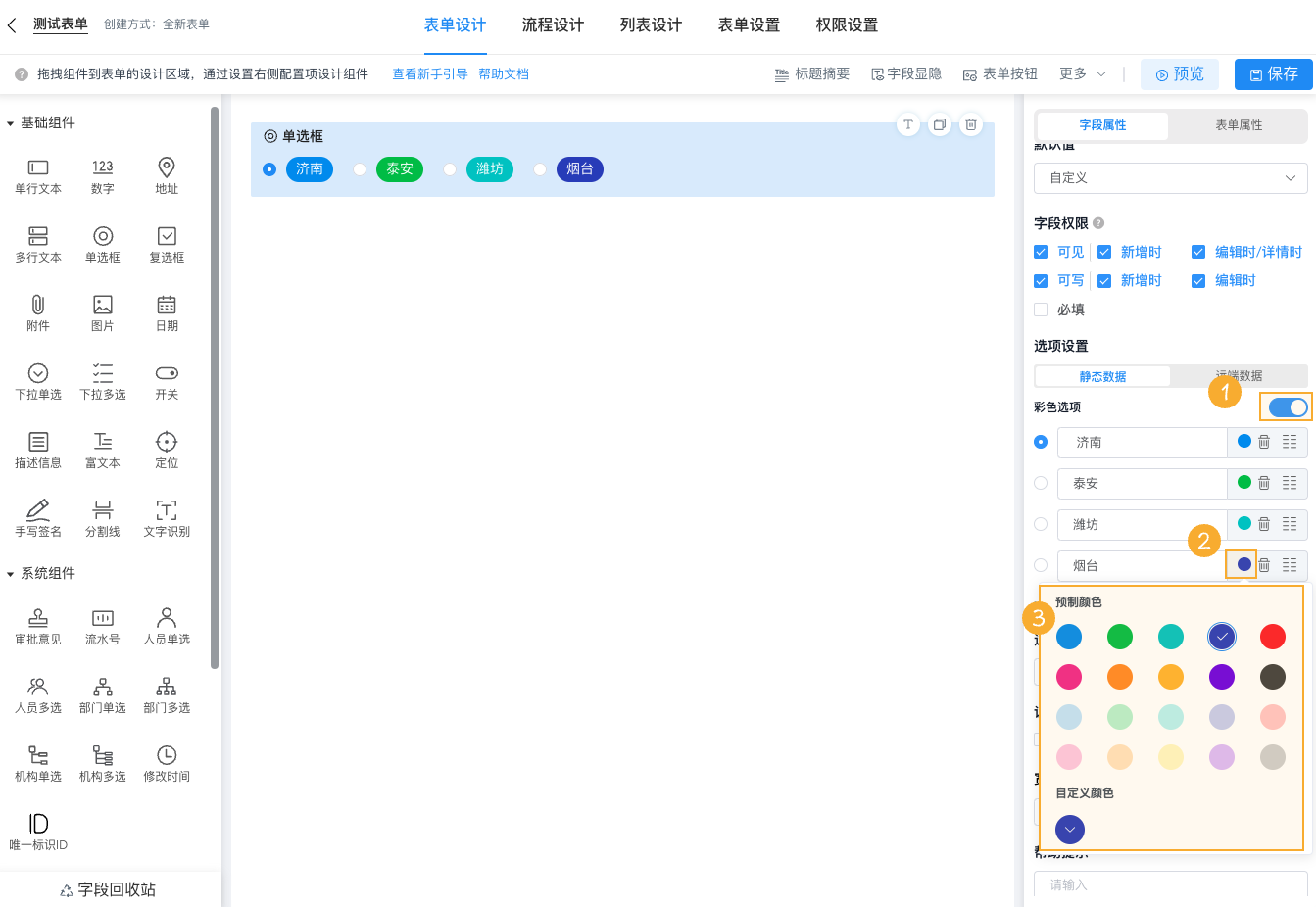This screenshot has width=1316, height=907.
Task: Add the 唯一标识ID component
Action: [x=37, y=828]
